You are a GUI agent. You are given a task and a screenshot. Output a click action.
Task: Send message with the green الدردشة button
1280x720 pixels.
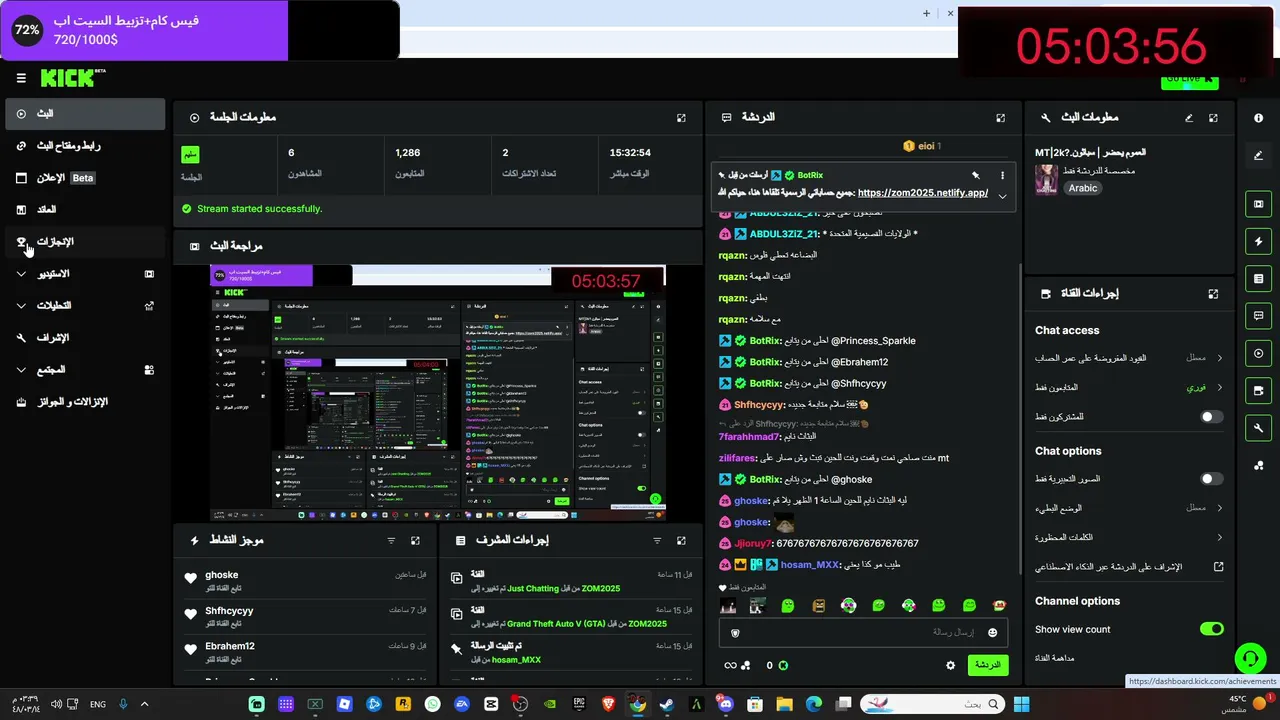988,665
